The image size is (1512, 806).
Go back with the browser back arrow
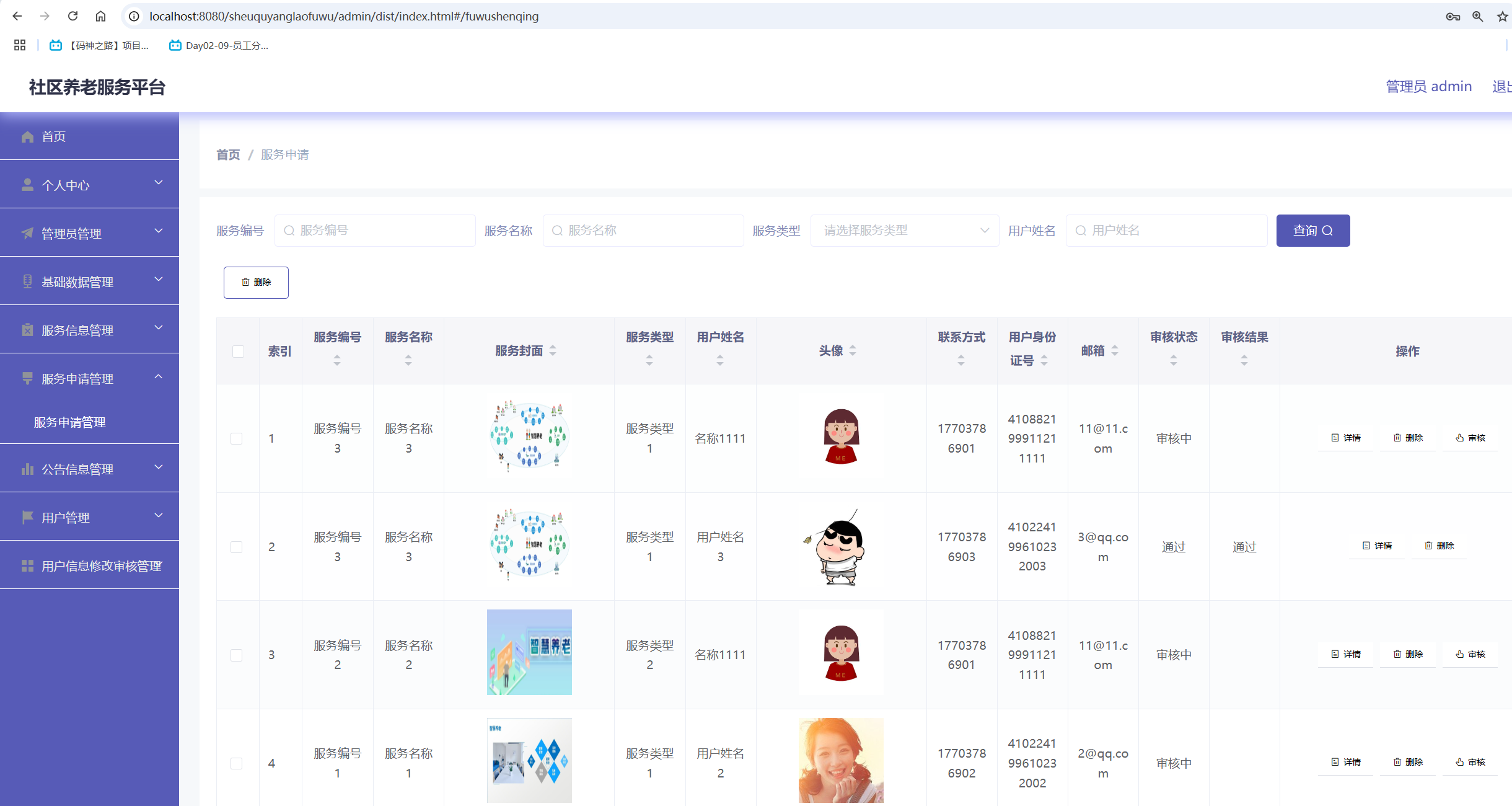[17, 16]
